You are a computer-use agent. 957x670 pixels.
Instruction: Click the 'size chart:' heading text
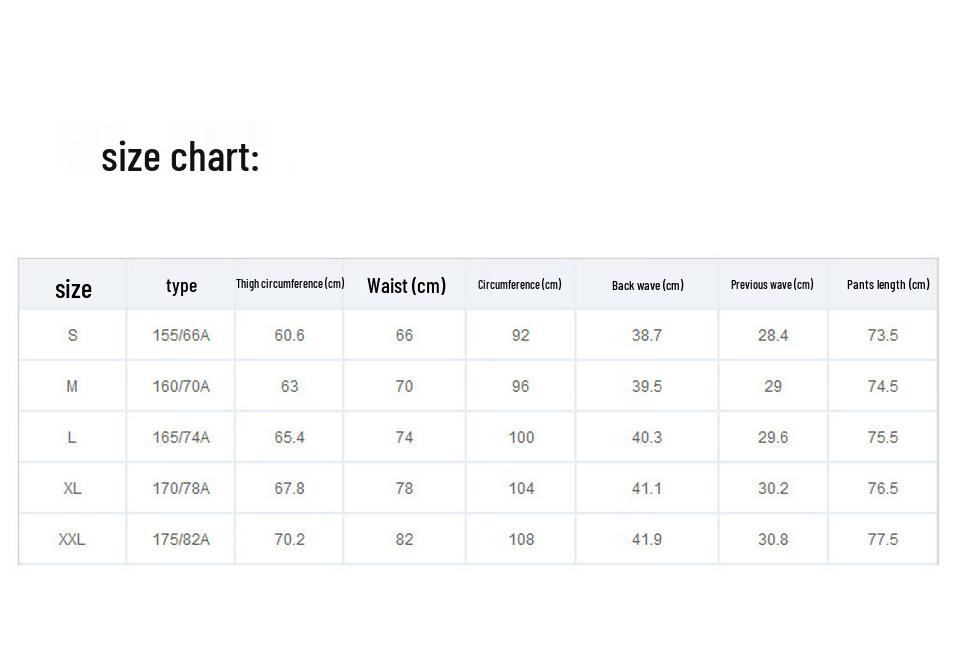point(180,157)
